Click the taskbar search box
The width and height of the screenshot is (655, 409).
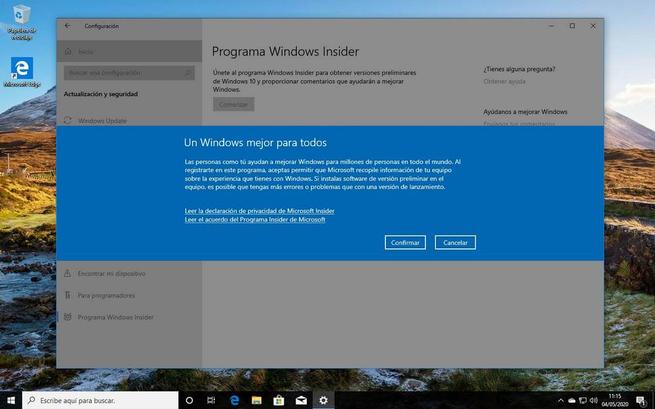(100, 400)
